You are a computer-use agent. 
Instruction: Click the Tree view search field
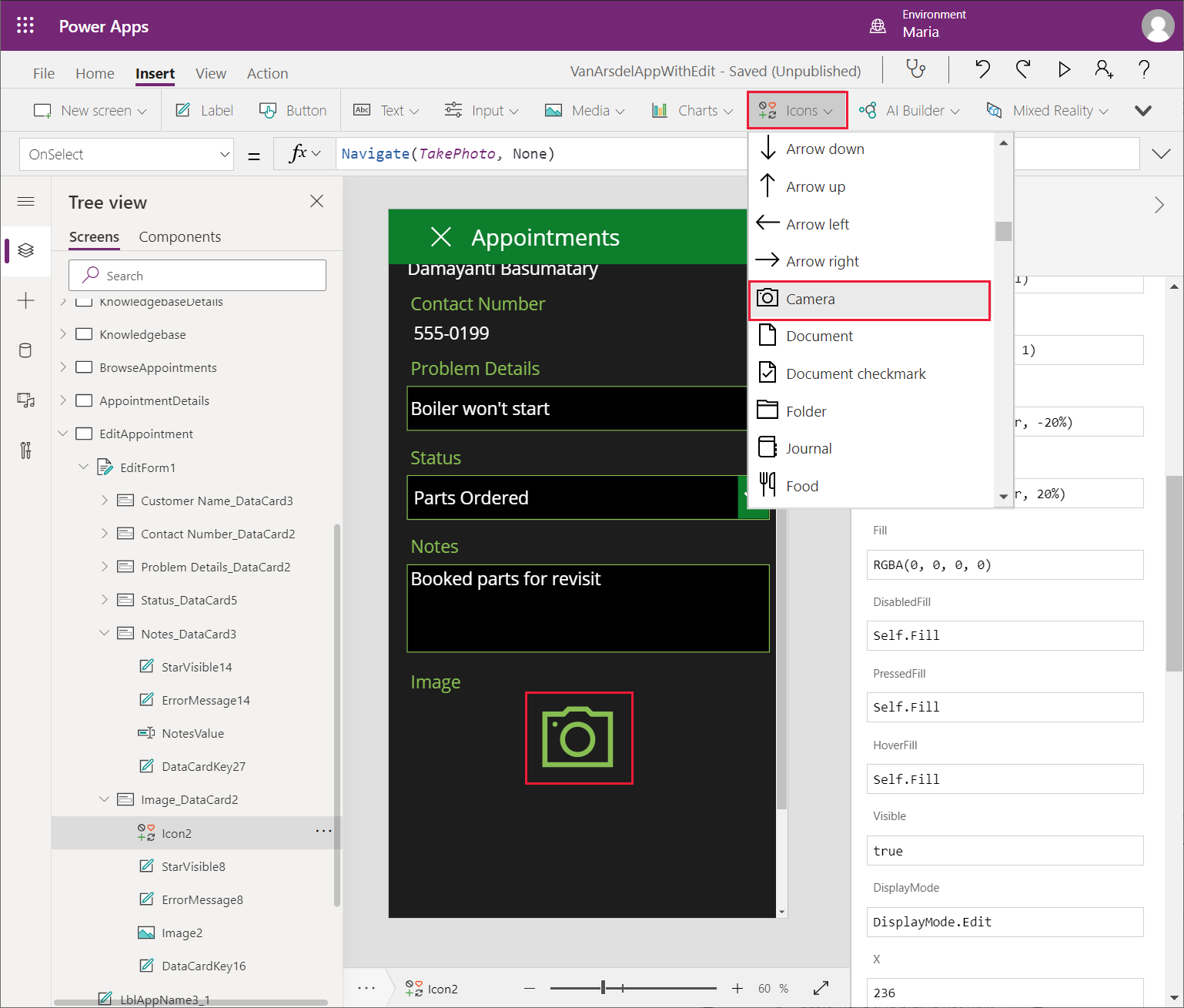tap(198, 276)
